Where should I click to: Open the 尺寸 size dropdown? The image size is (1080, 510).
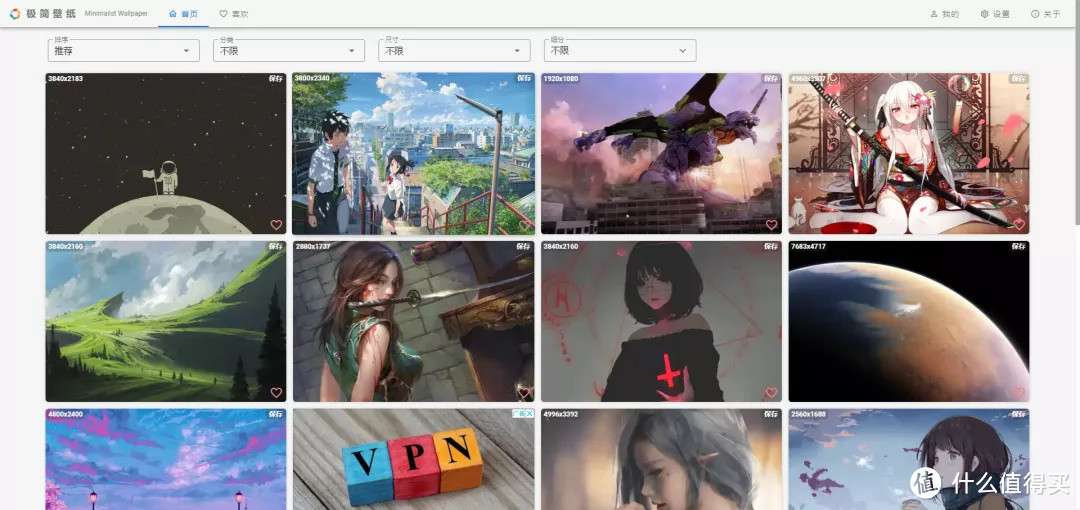(x=455, y=50)
